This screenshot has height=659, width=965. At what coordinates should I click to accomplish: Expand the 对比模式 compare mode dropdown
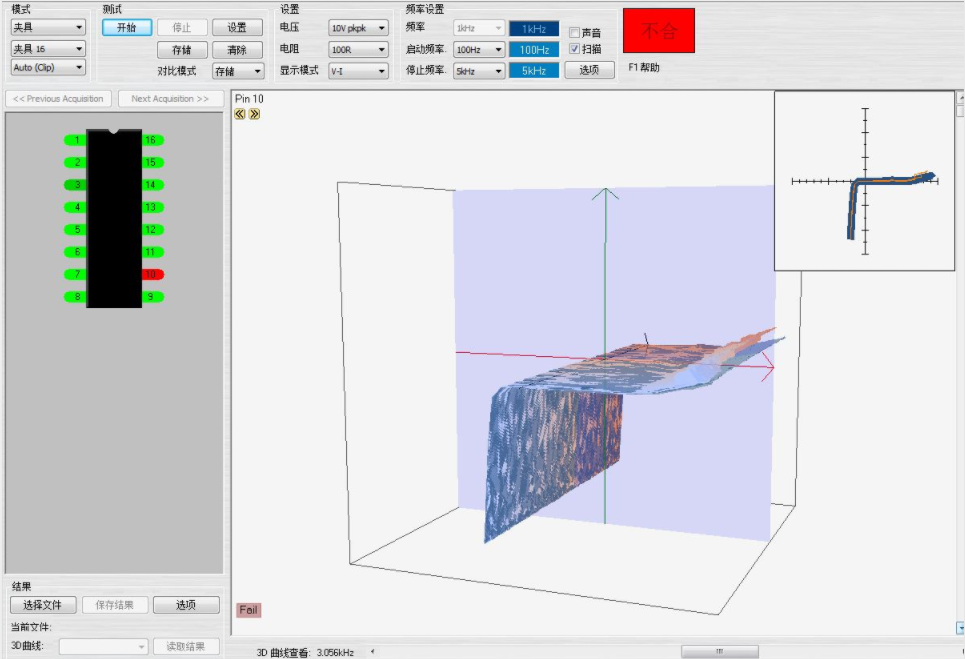pyautogui.click(x=238, y=71)
